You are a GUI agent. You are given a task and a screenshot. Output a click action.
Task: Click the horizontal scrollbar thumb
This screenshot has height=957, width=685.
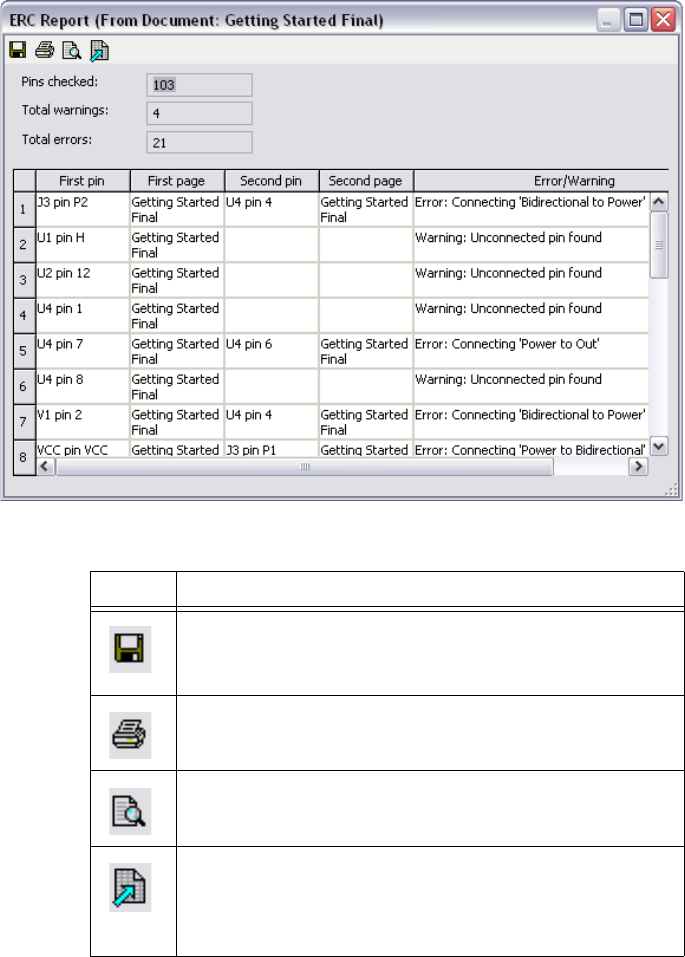304,466
